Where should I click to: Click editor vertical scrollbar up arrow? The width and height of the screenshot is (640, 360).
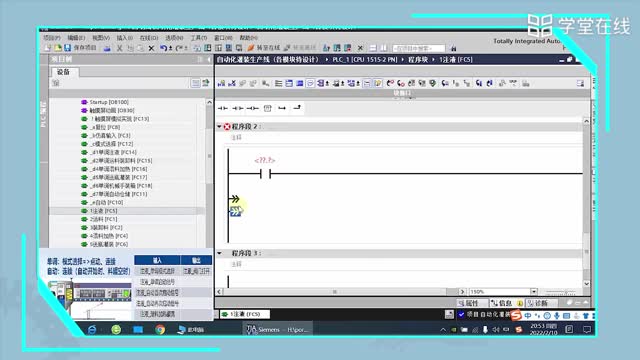587,121
